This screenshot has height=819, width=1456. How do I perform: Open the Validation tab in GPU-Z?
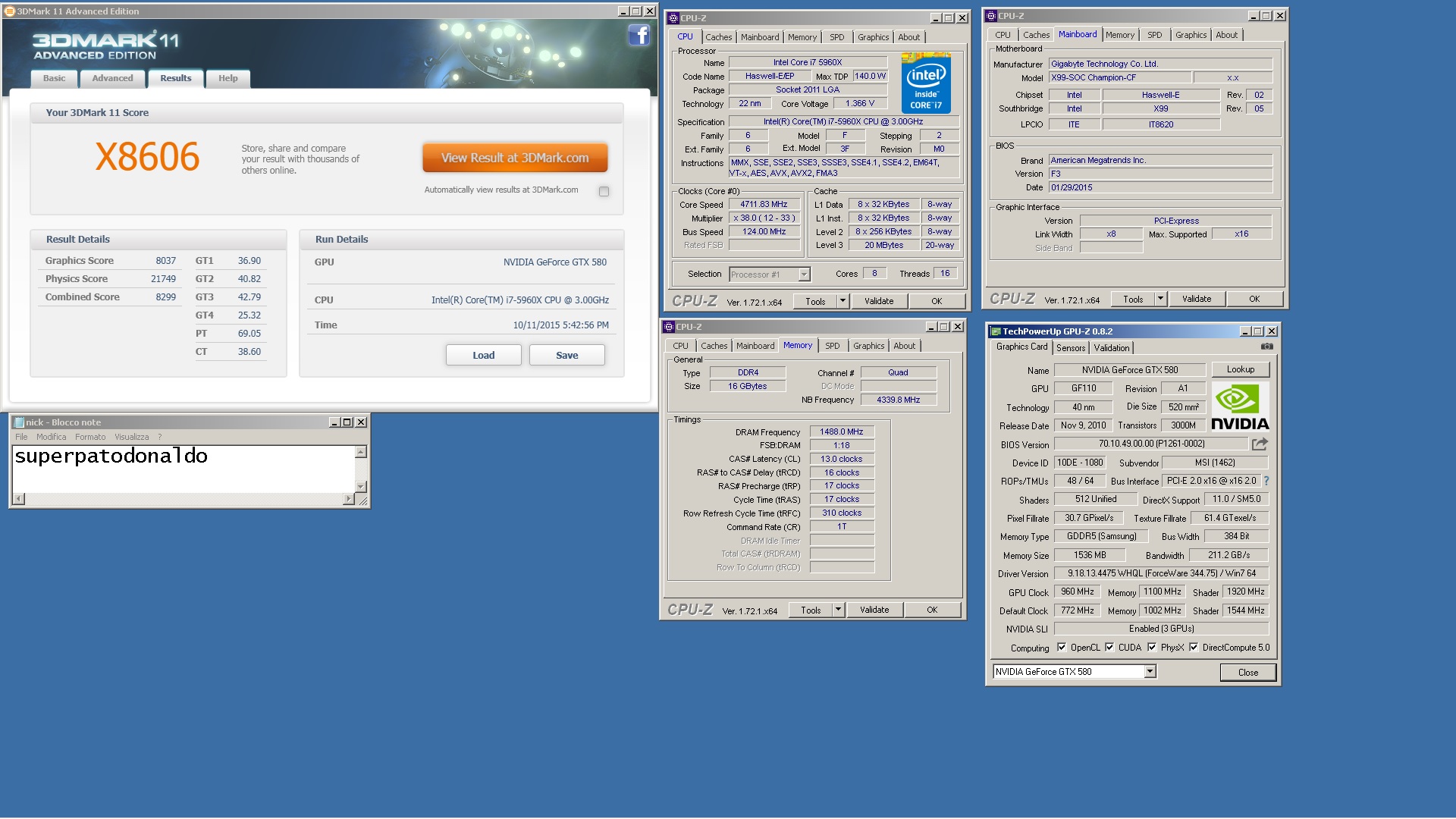pyautogui.click(x=1111, y=348)
